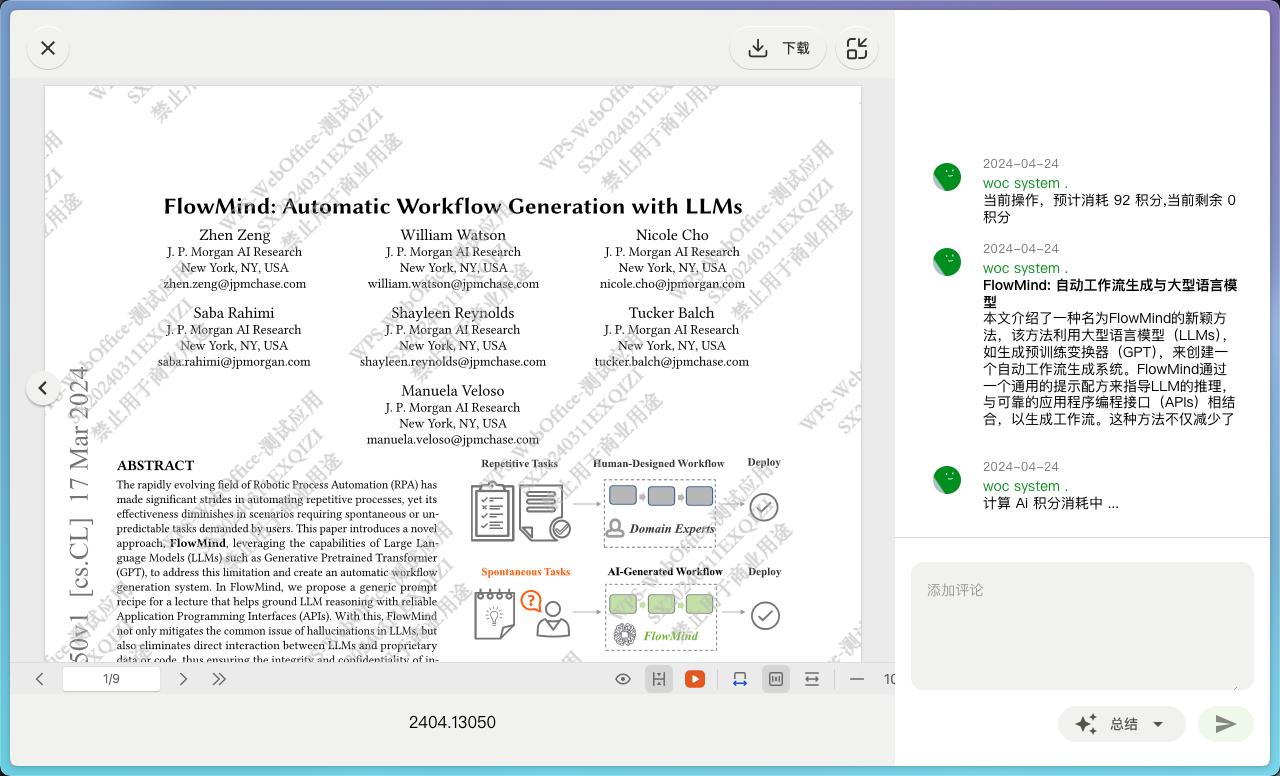The height and width of the screenshot is (776, 1280).
Task: Select the blue fit-to-width icon
Action: point(740,679)
